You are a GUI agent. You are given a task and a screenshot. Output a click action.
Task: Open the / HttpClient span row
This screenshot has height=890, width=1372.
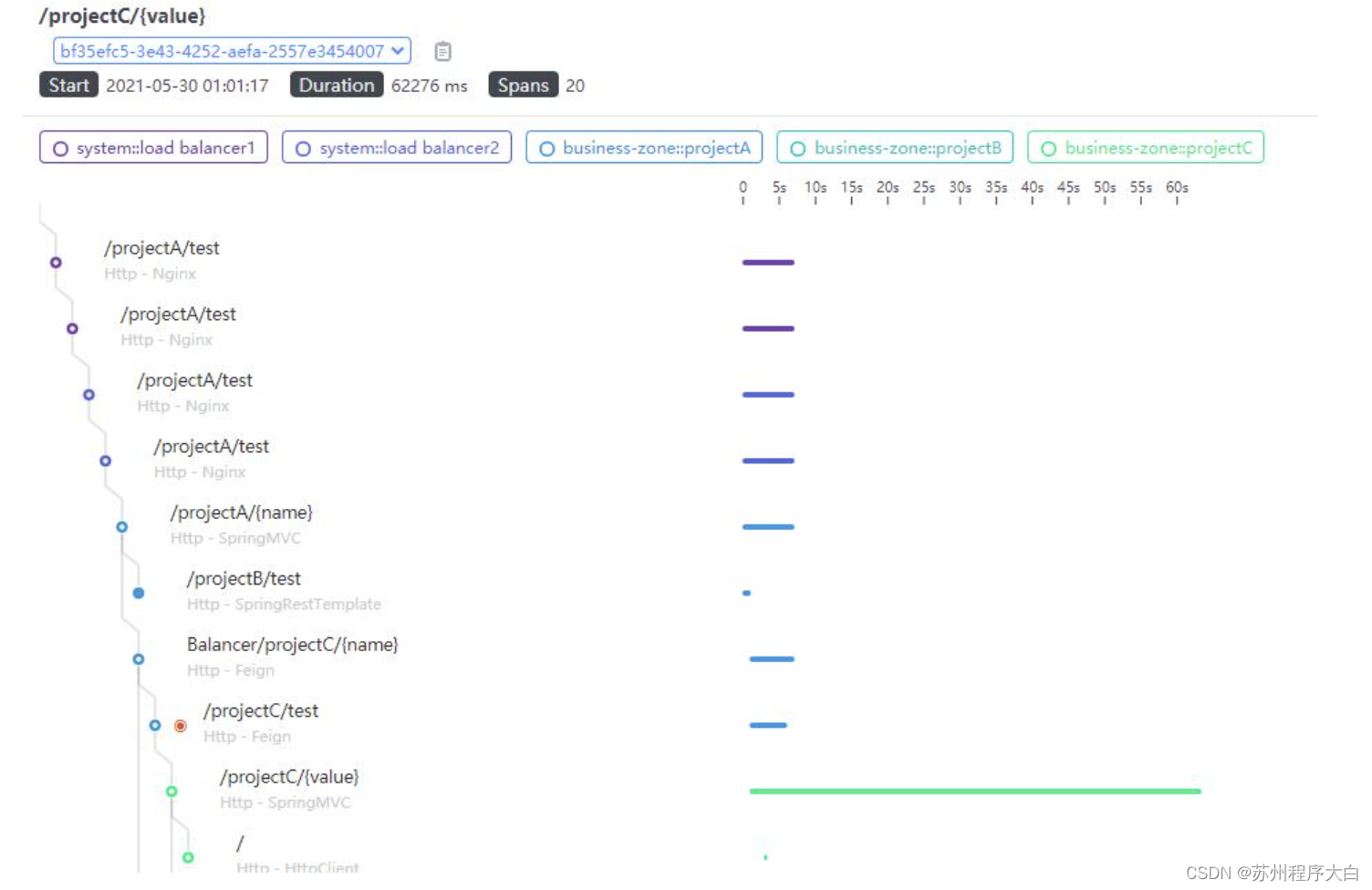click(297, 854)
